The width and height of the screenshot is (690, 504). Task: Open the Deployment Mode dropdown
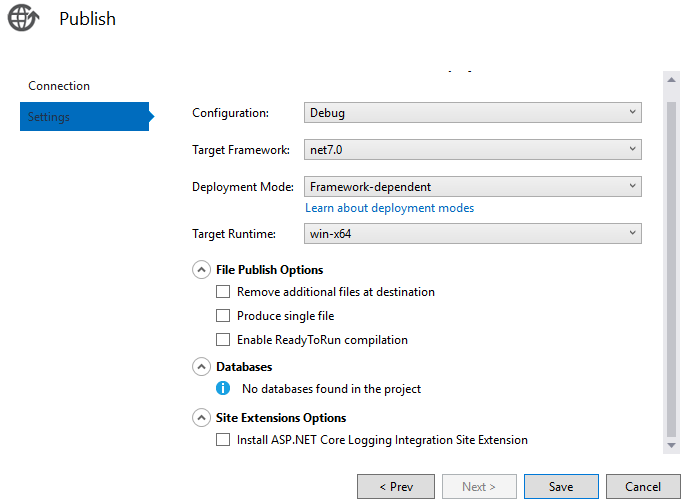point(473,187)
